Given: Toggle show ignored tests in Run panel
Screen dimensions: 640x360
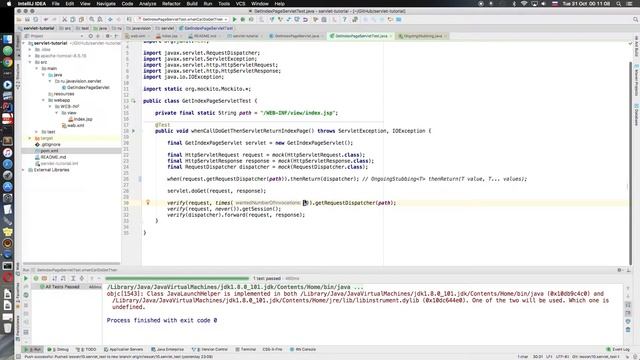Looking at the screenshot, I should [x=44, y=278].
